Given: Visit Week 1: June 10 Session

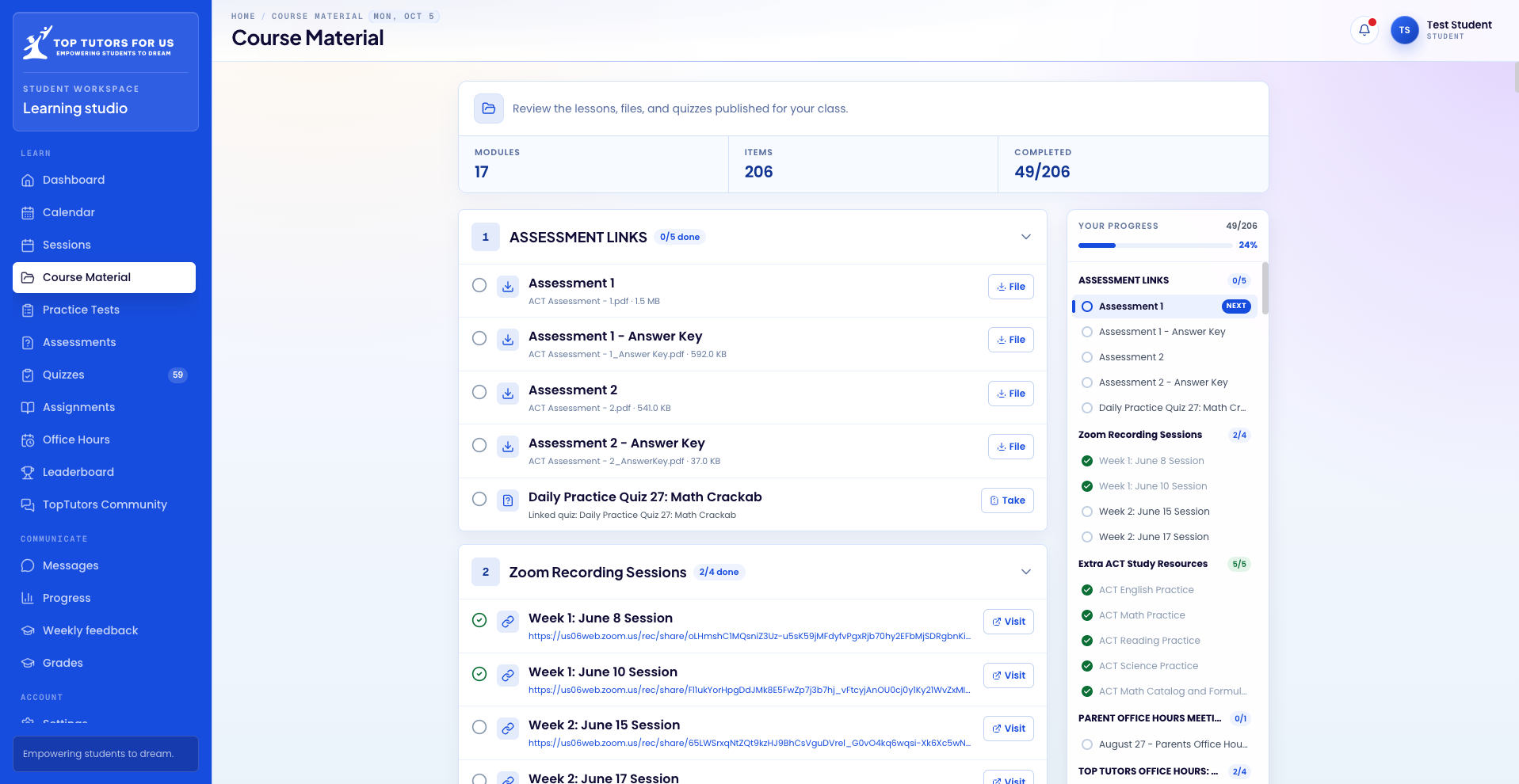Looking at the screenshot, I should pos(1008,676).
